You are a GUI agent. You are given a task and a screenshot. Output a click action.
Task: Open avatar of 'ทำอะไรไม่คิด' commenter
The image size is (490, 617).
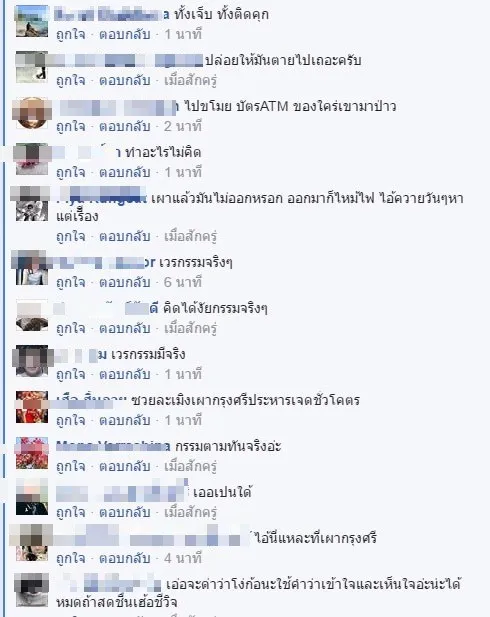[32, 159]
